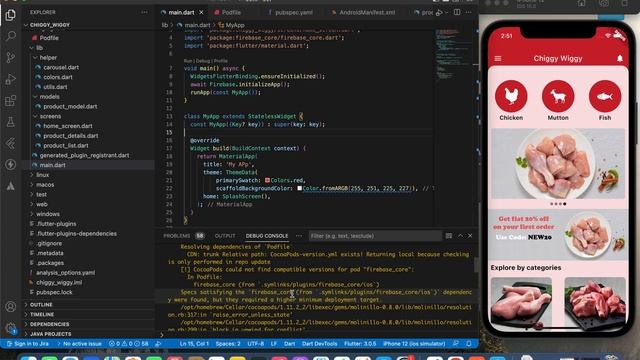This screenshot has width=640, height=360.
Task: Click No active issue in status bar
Action: click(x=79, y=344)
